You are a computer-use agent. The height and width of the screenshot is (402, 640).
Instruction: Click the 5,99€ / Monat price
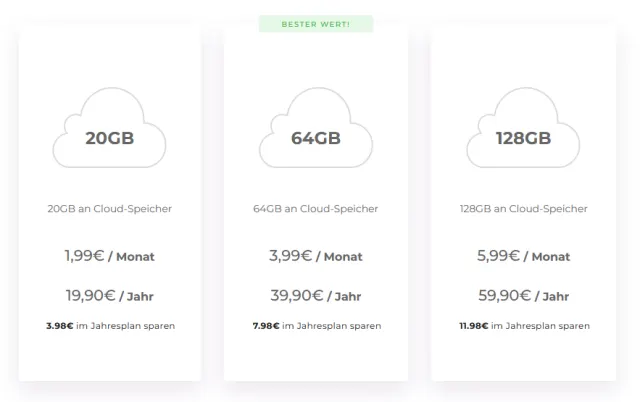pos(523,256)
